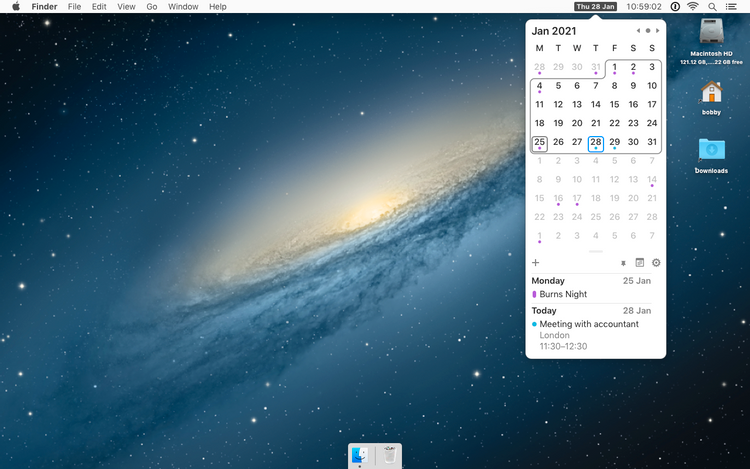This screenshot has width=750, height=469.
Task: Select January 25 in the calendar
Action: (540, 143)
